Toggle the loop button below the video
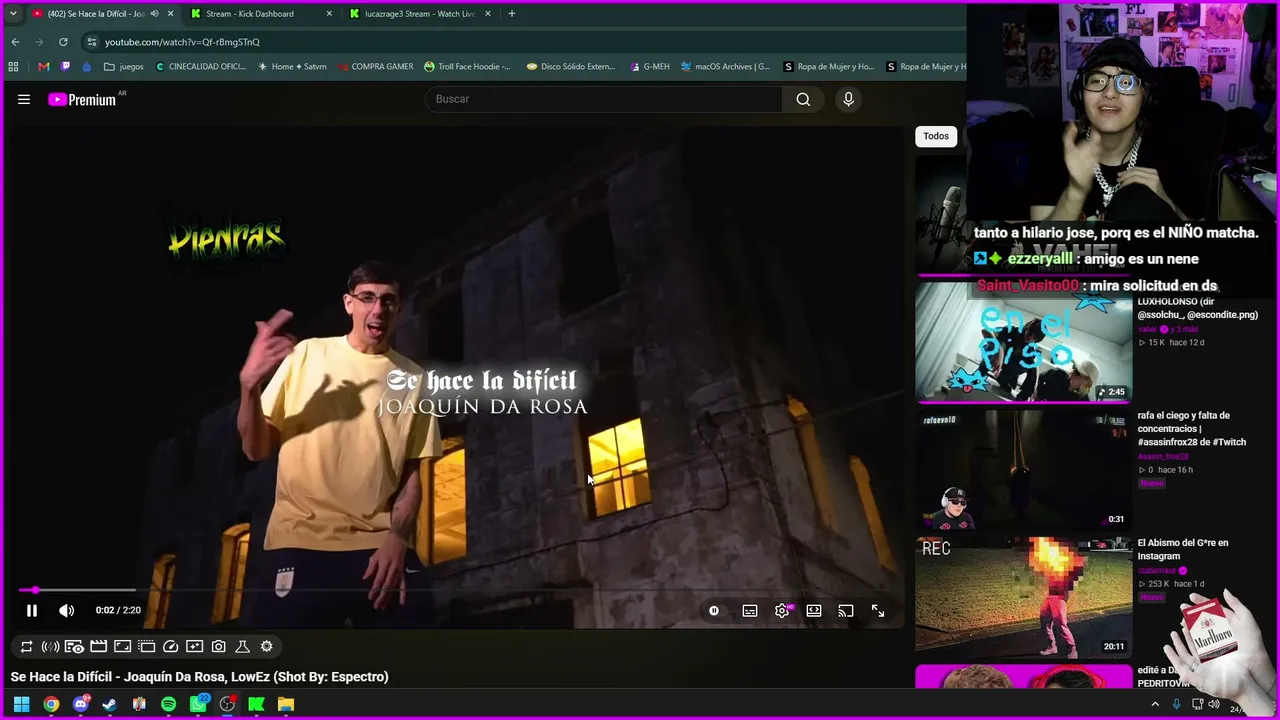 click(x=27, y=646)
